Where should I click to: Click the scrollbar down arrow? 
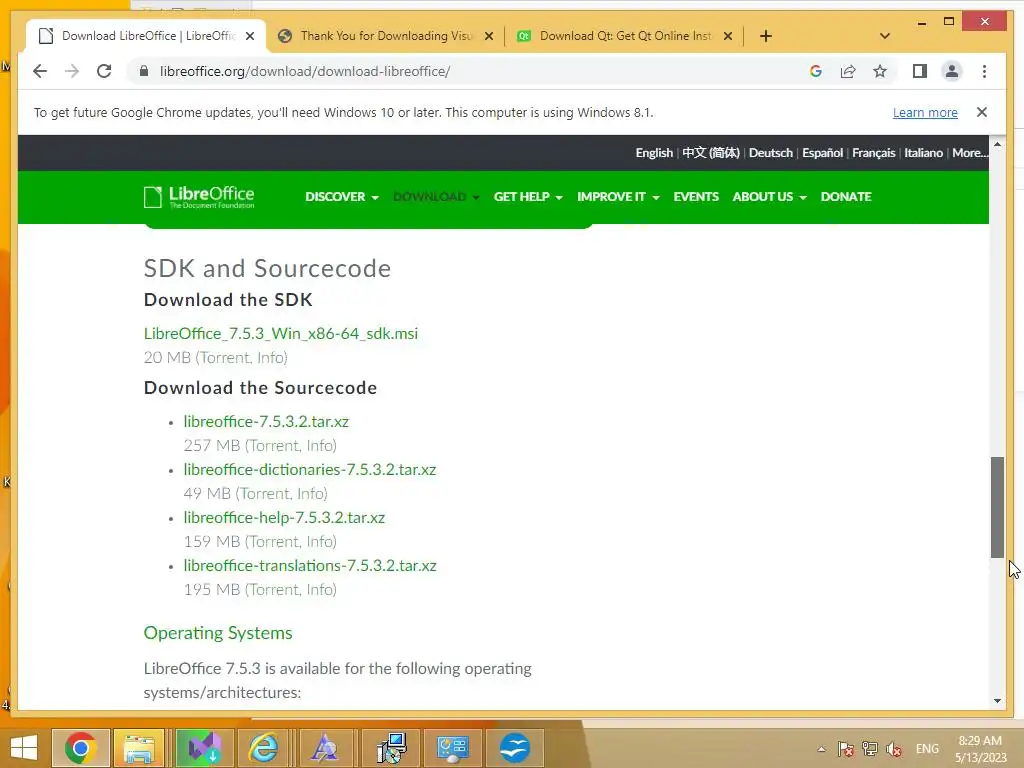click(997, 701)
